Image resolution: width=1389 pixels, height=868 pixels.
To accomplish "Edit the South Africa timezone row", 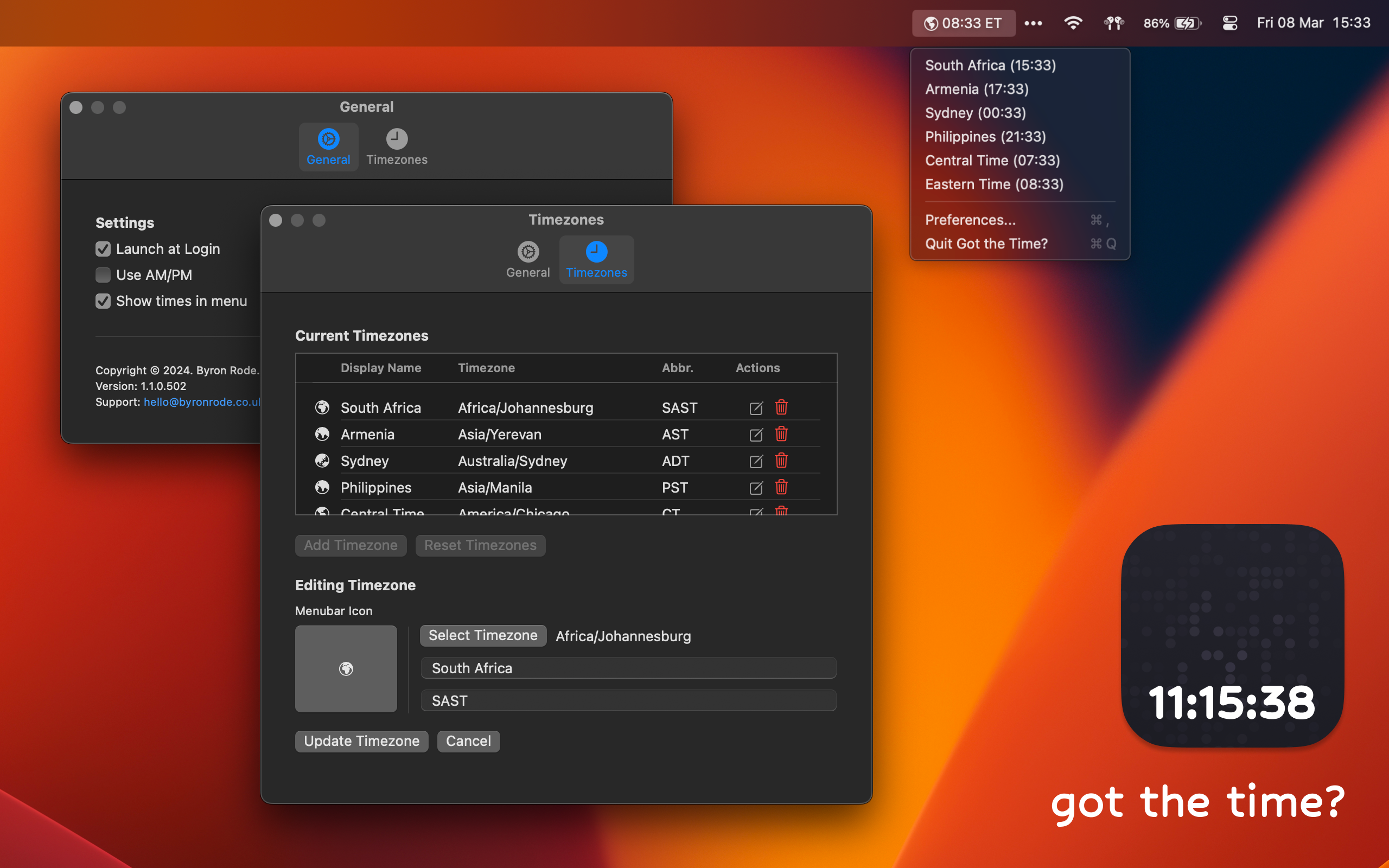I will [756, 407].
